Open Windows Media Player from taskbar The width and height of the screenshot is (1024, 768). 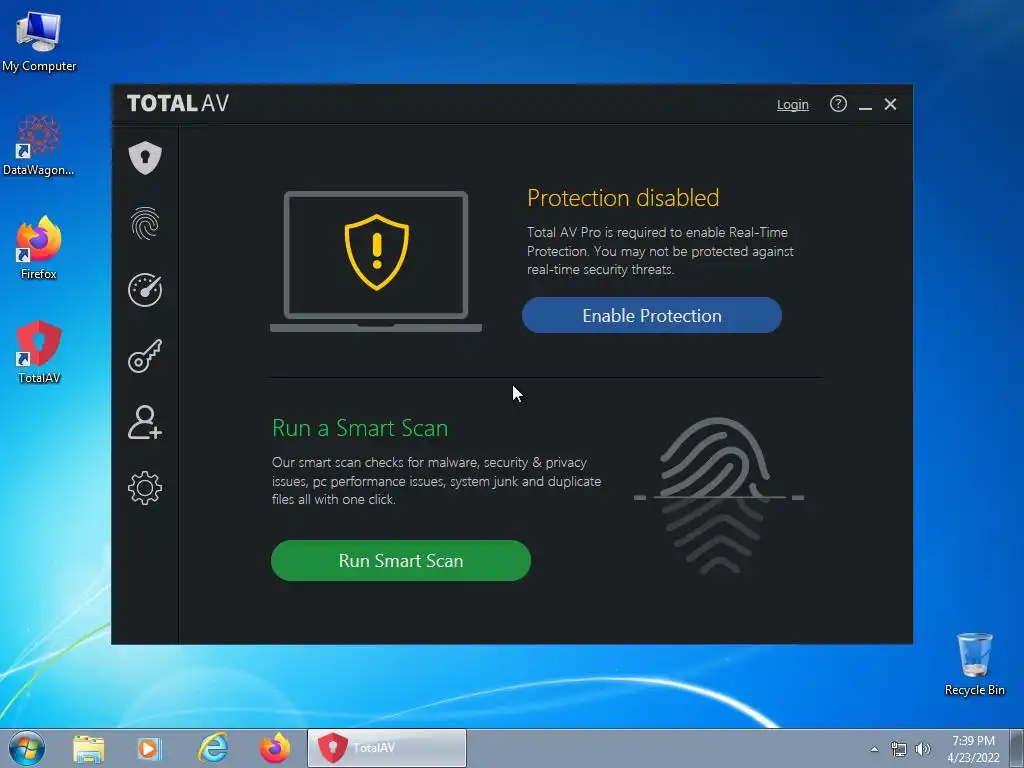click(x=150, y=748)
